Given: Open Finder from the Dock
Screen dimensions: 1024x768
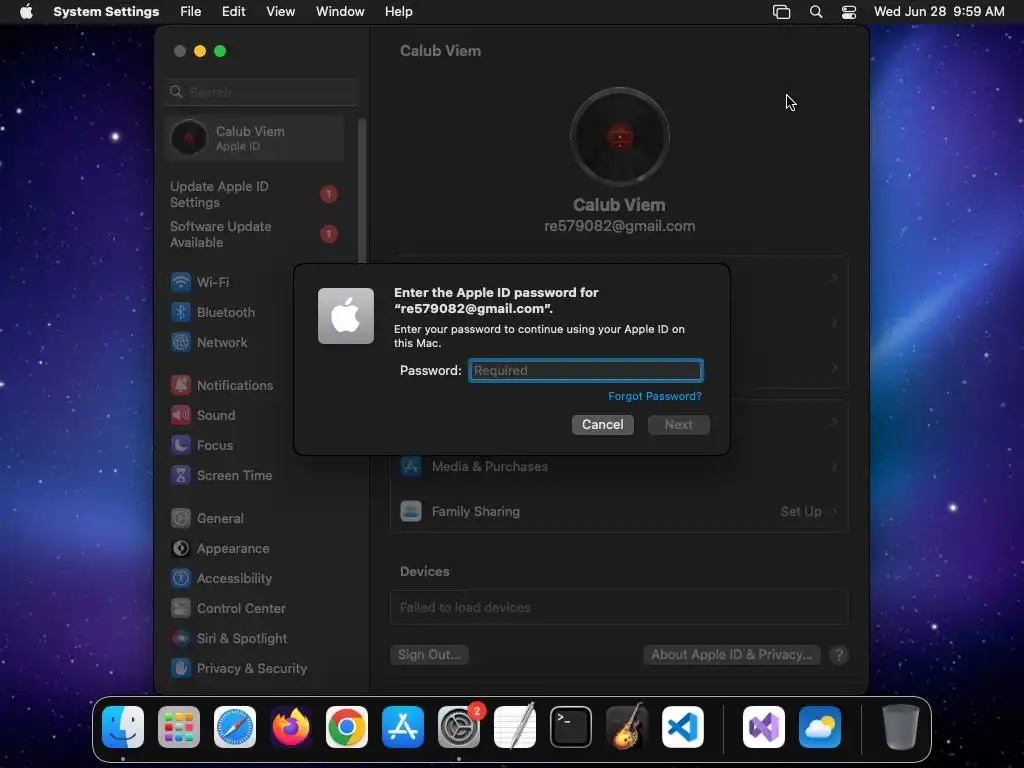Looking at the screenshot, I should click(x=123, y=727).
